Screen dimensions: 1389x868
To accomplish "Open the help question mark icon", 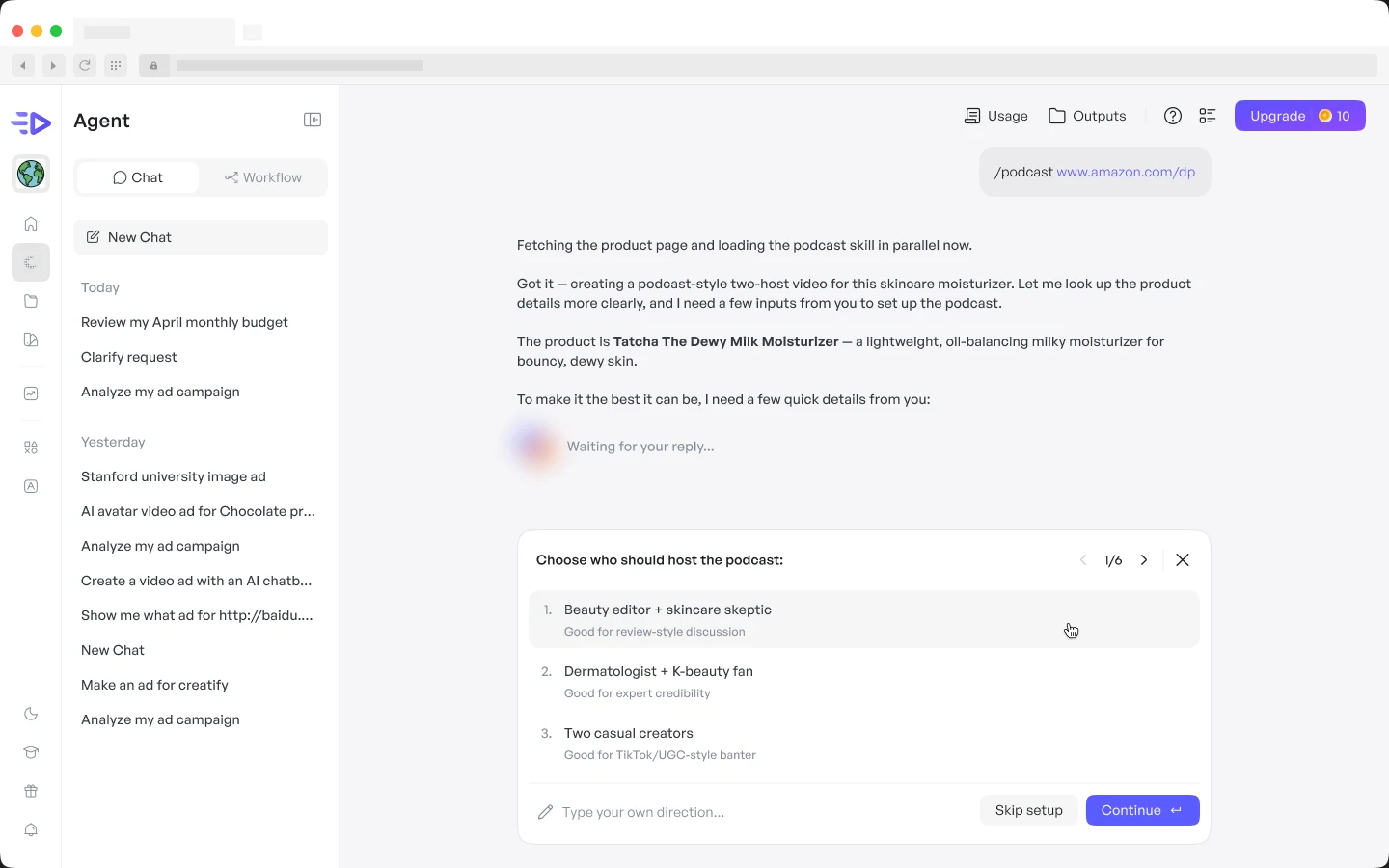I will [x=1173, y=116].
